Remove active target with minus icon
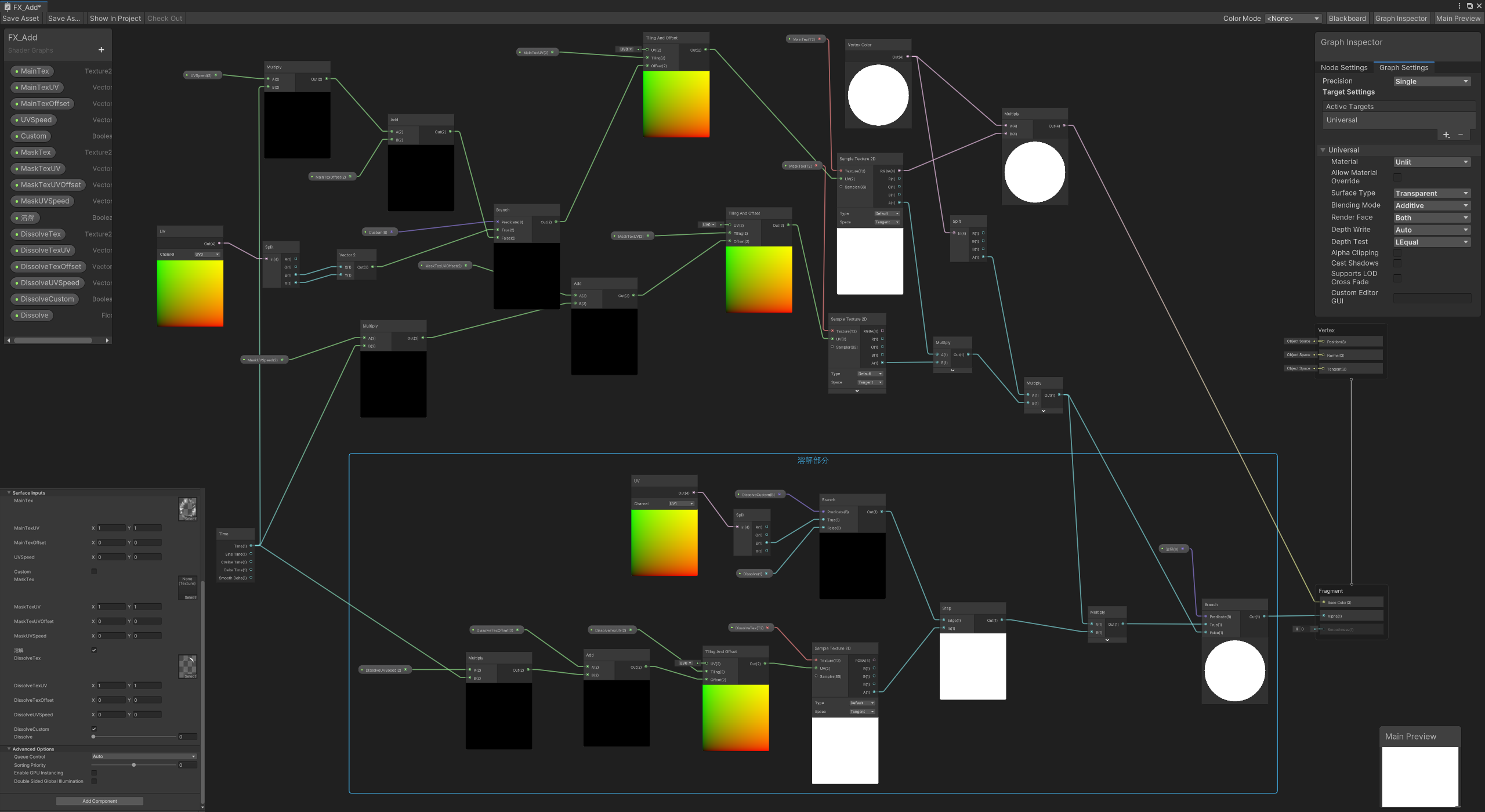Screen dimensions: 1485x812 point(1460,135)
